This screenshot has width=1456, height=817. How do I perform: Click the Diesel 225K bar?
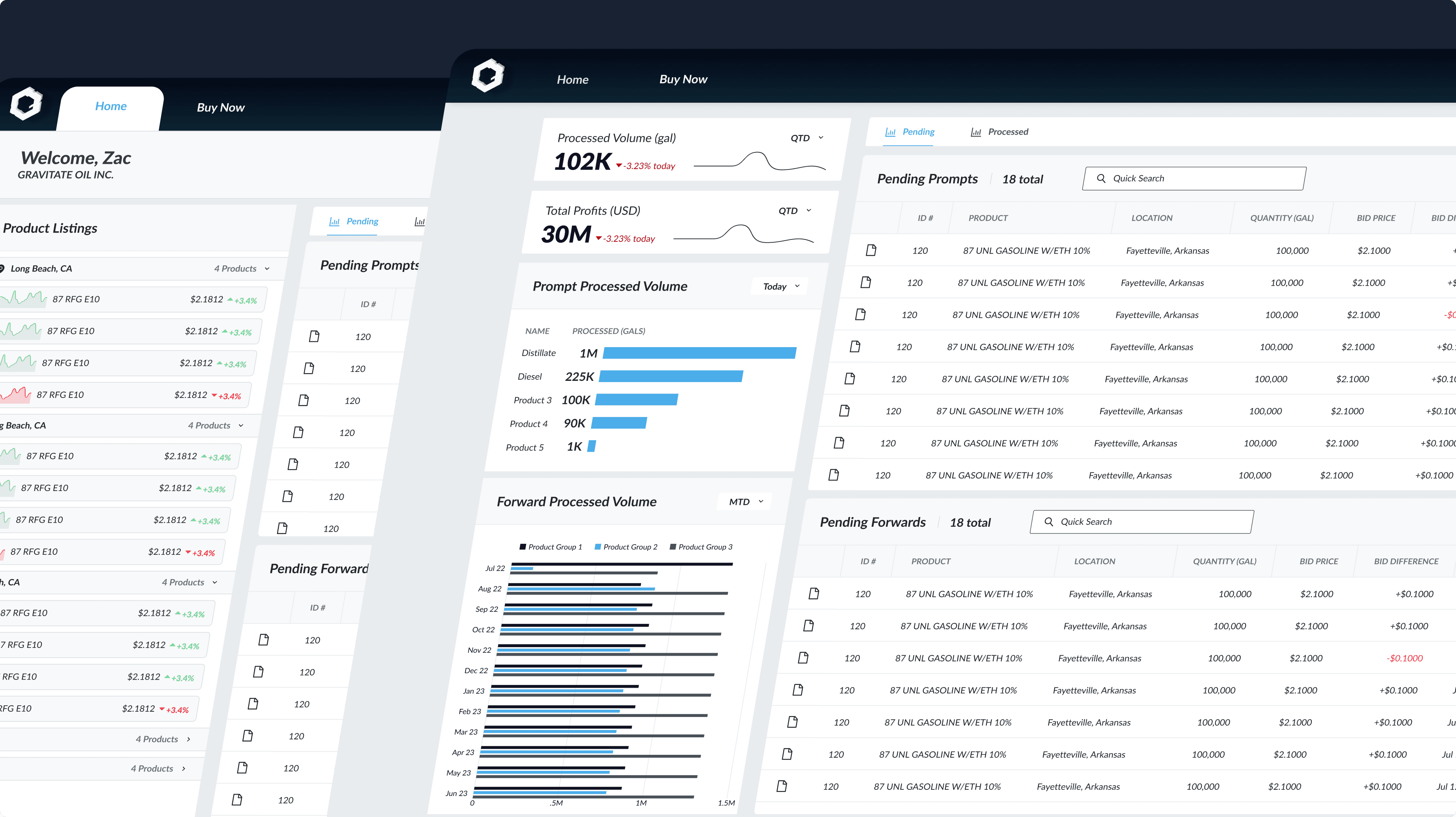click(671, 376)
